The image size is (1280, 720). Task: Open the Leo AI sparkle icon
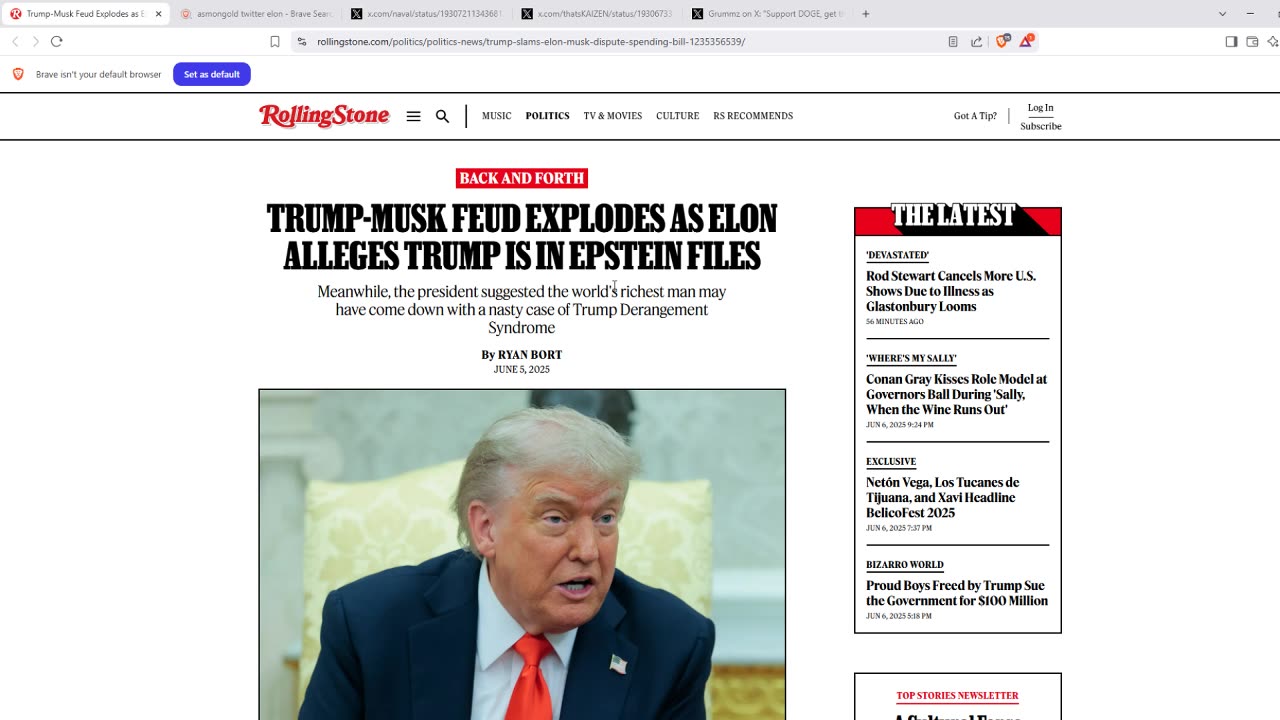pyautogui.click(x=1272, y=41)
